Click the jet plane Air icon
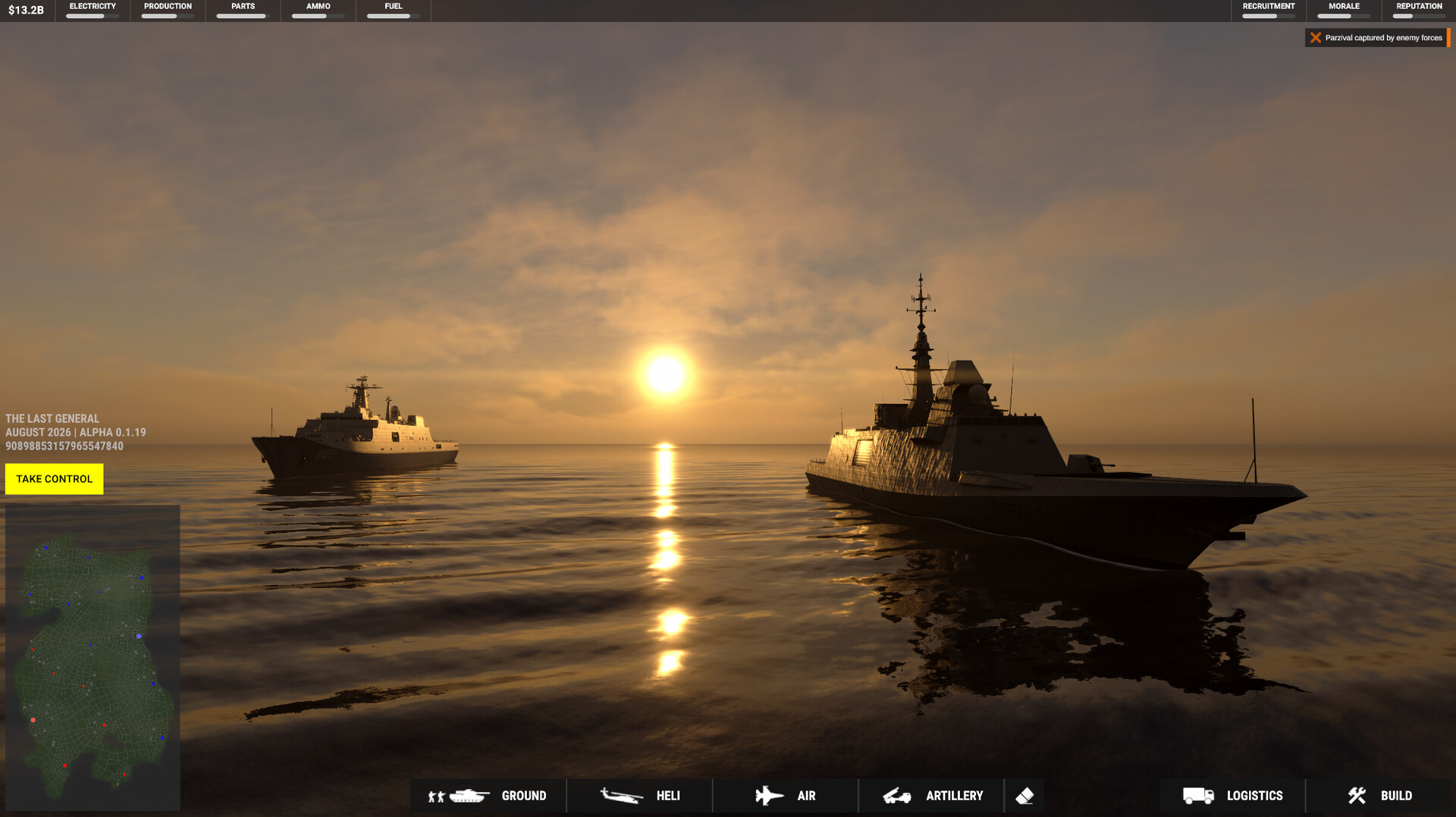This screenshot has height=817, width=1456. click(769, 796)
